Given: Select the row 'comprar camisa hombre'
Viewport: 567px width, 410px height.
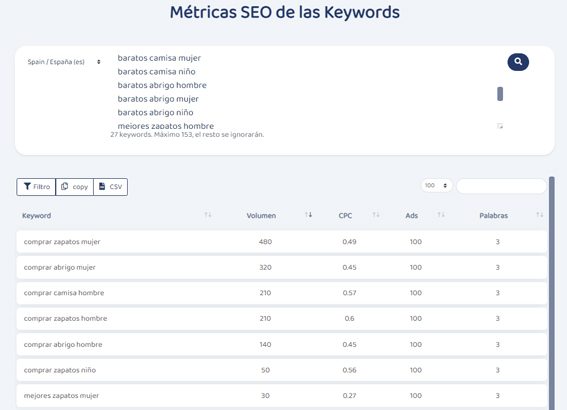Looking at the screenshot, I should pyautogui.click(x=281, y=293).
